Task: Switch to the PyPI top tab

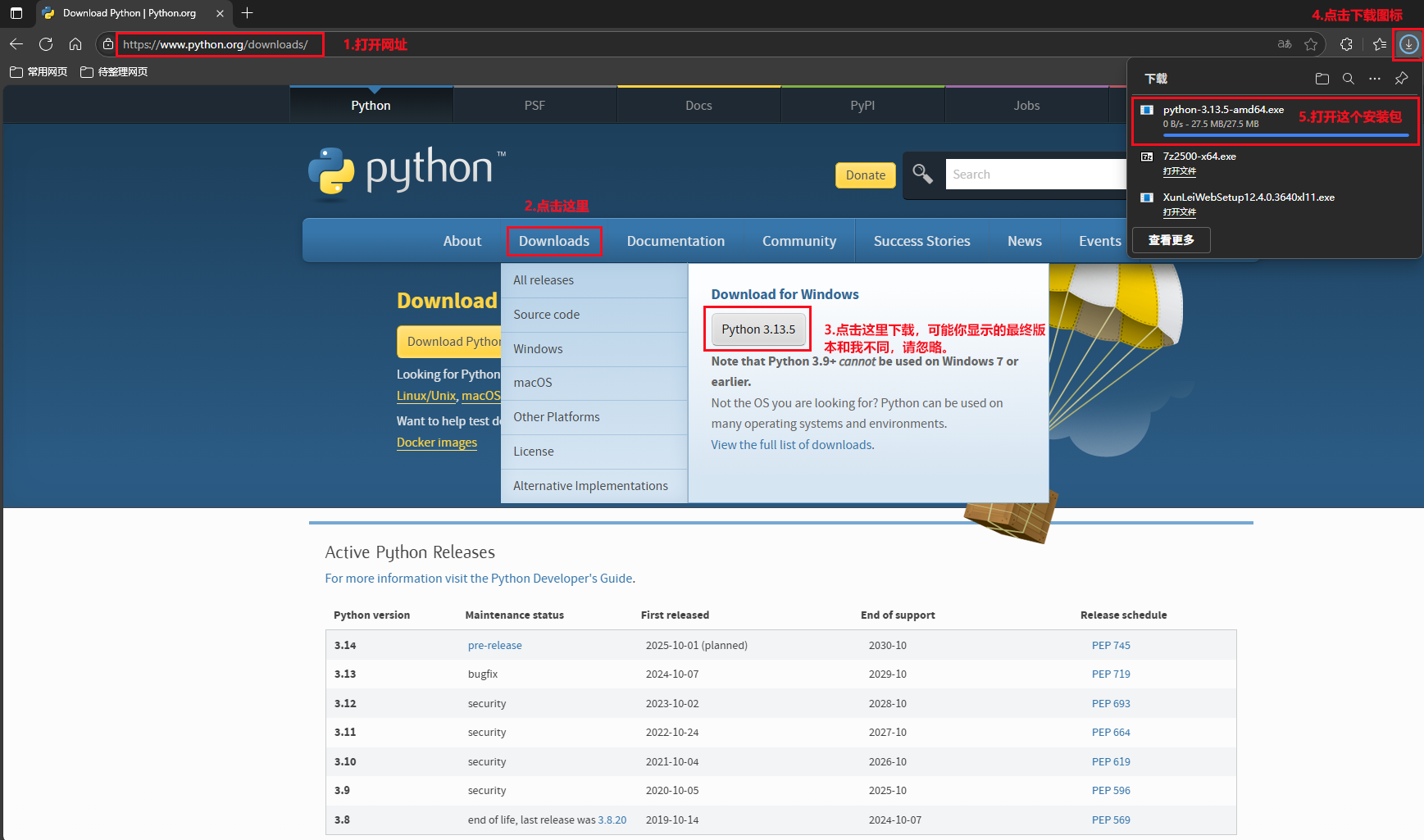Action: point(862,106)
